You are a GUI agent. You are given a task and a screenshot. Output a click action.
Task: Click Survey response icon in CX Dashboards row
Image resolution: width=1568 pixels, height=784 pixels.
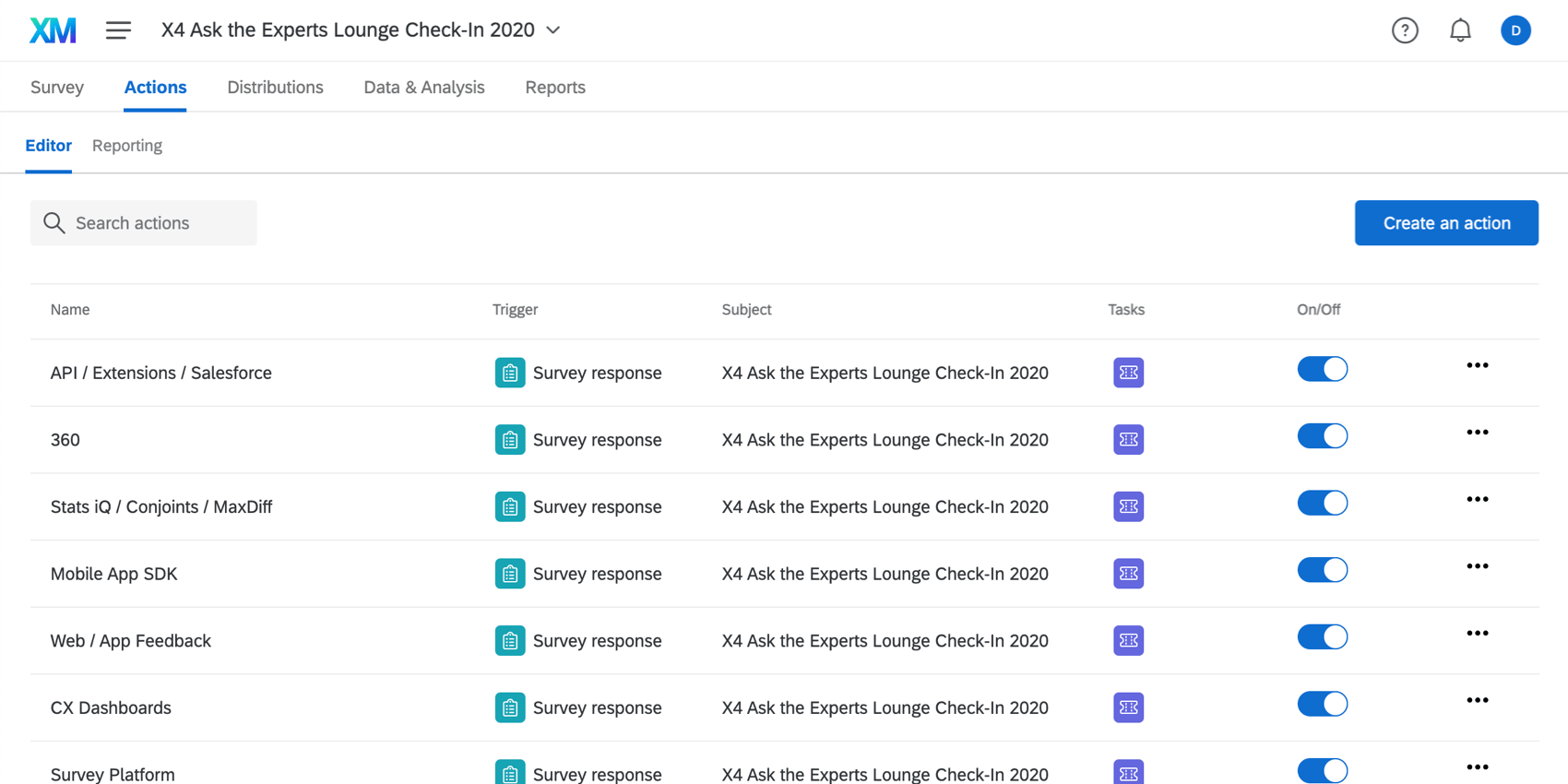pos(510,707)
